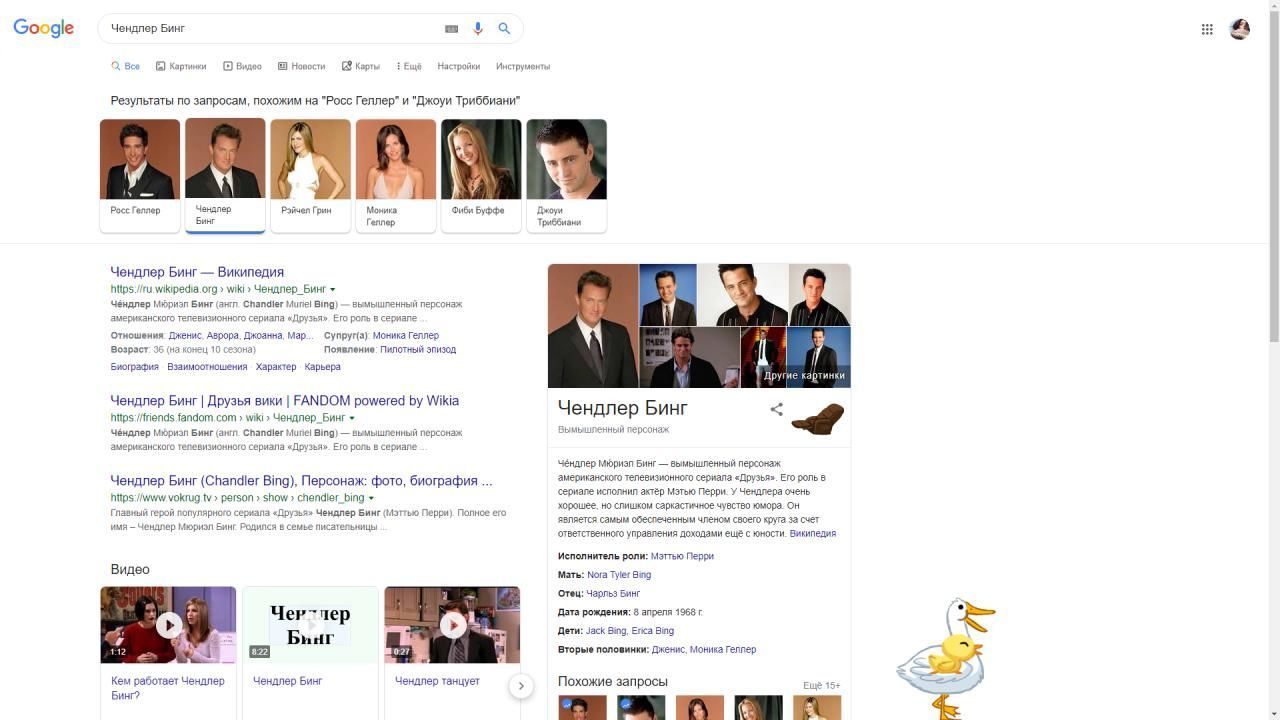The height and width of the screenshot is (720, 1280).
Task: Open the 'Чендлер танцует' video title link
Action: pyautogui.click(x=437, y=681)
